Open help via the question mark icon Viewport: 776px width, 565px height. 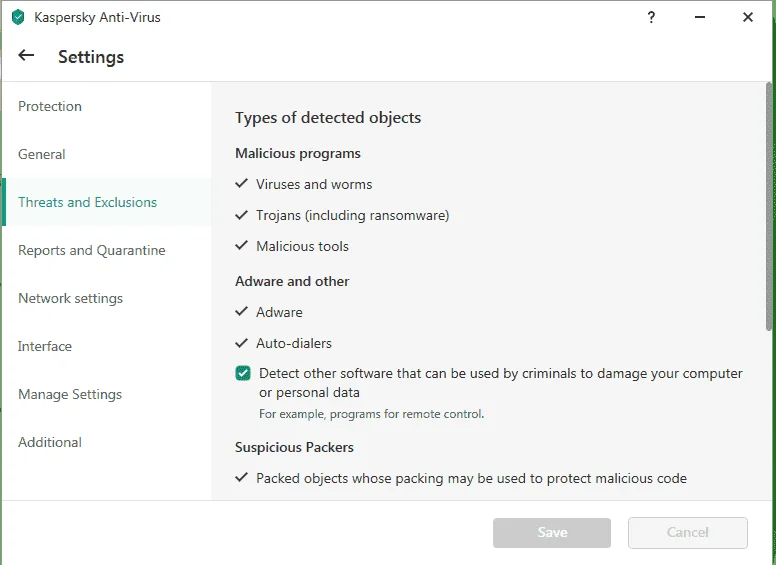pyautogui.click(x=651, y=17)
